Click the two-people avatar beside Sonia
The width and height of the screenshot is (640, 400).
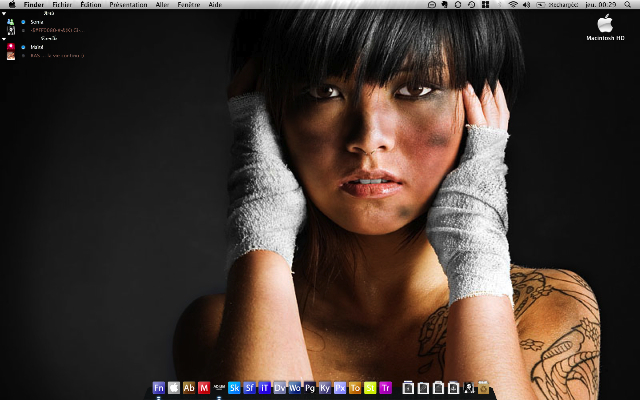(11, 22)
